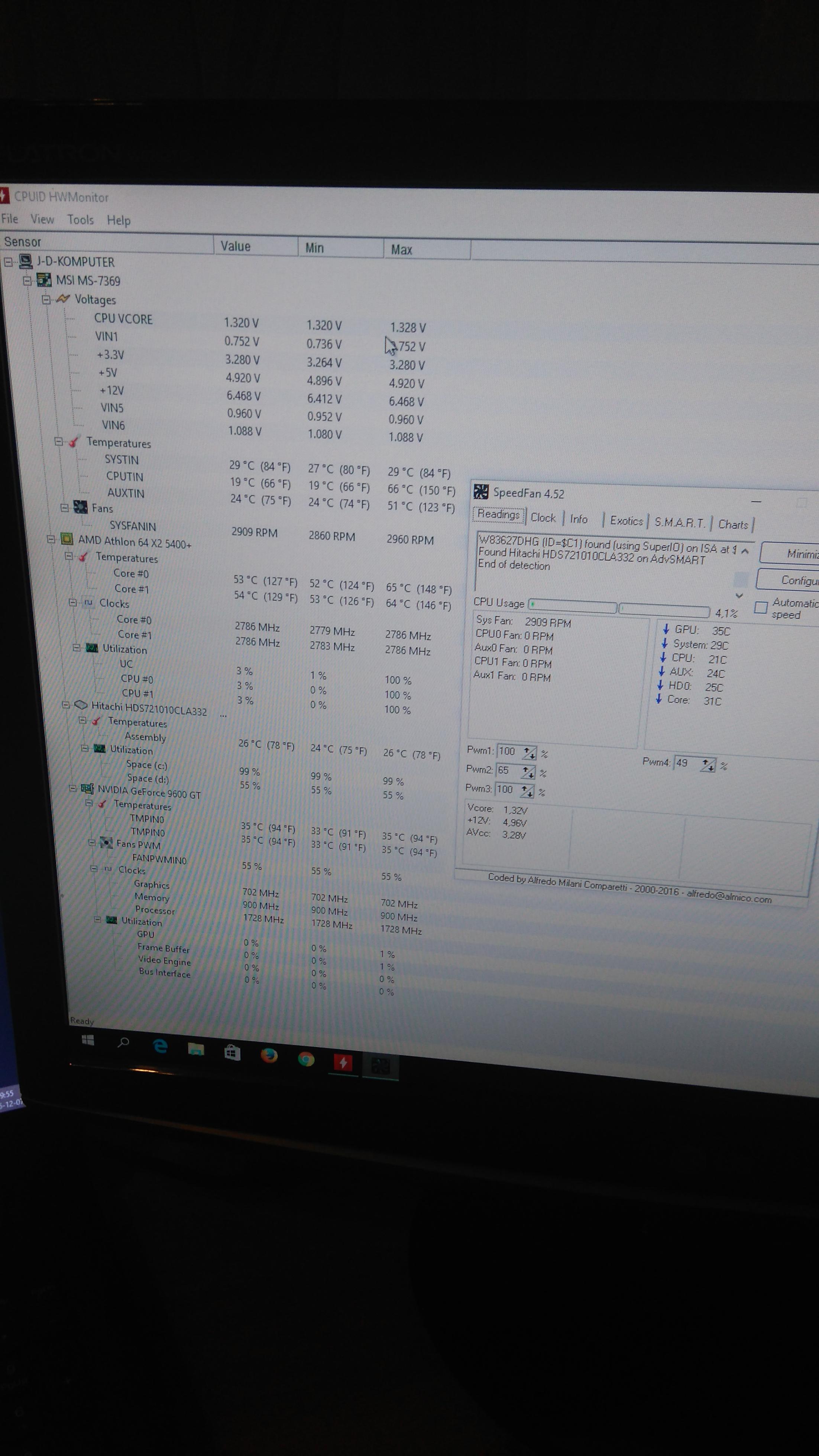Open the File menu in HWMonitor
Viewport: 819px width, 1456px height.
[10, 219]
